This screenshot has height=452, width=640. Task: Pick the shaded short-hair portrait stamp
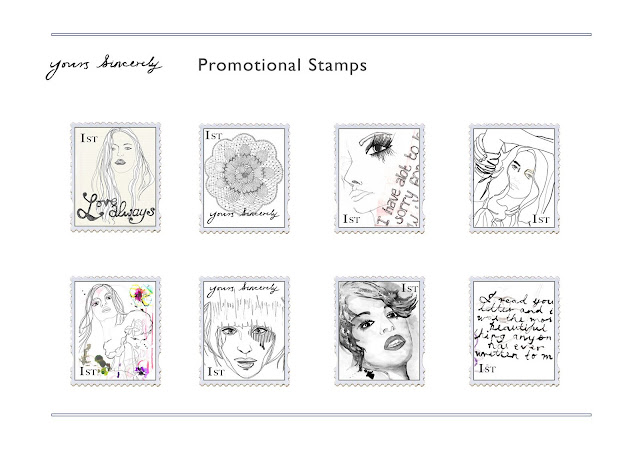[x=380, y=331]
